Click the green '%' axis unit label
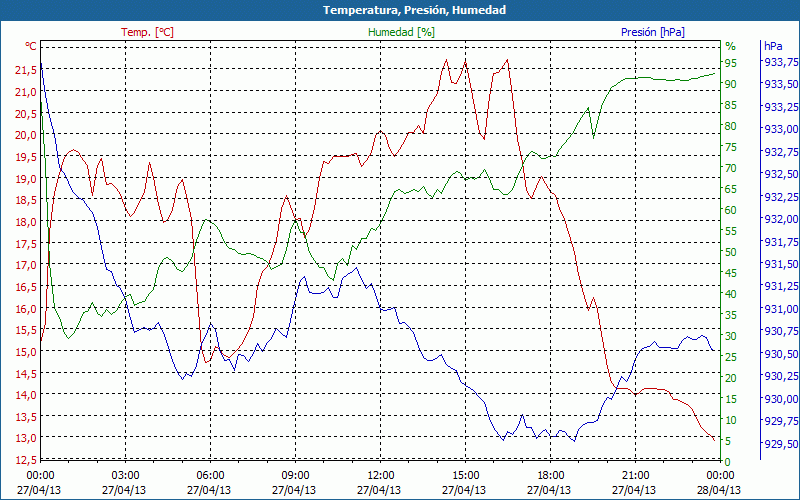Screen dimensions: 800x500 pyautogui.click(x=731, y=46)
